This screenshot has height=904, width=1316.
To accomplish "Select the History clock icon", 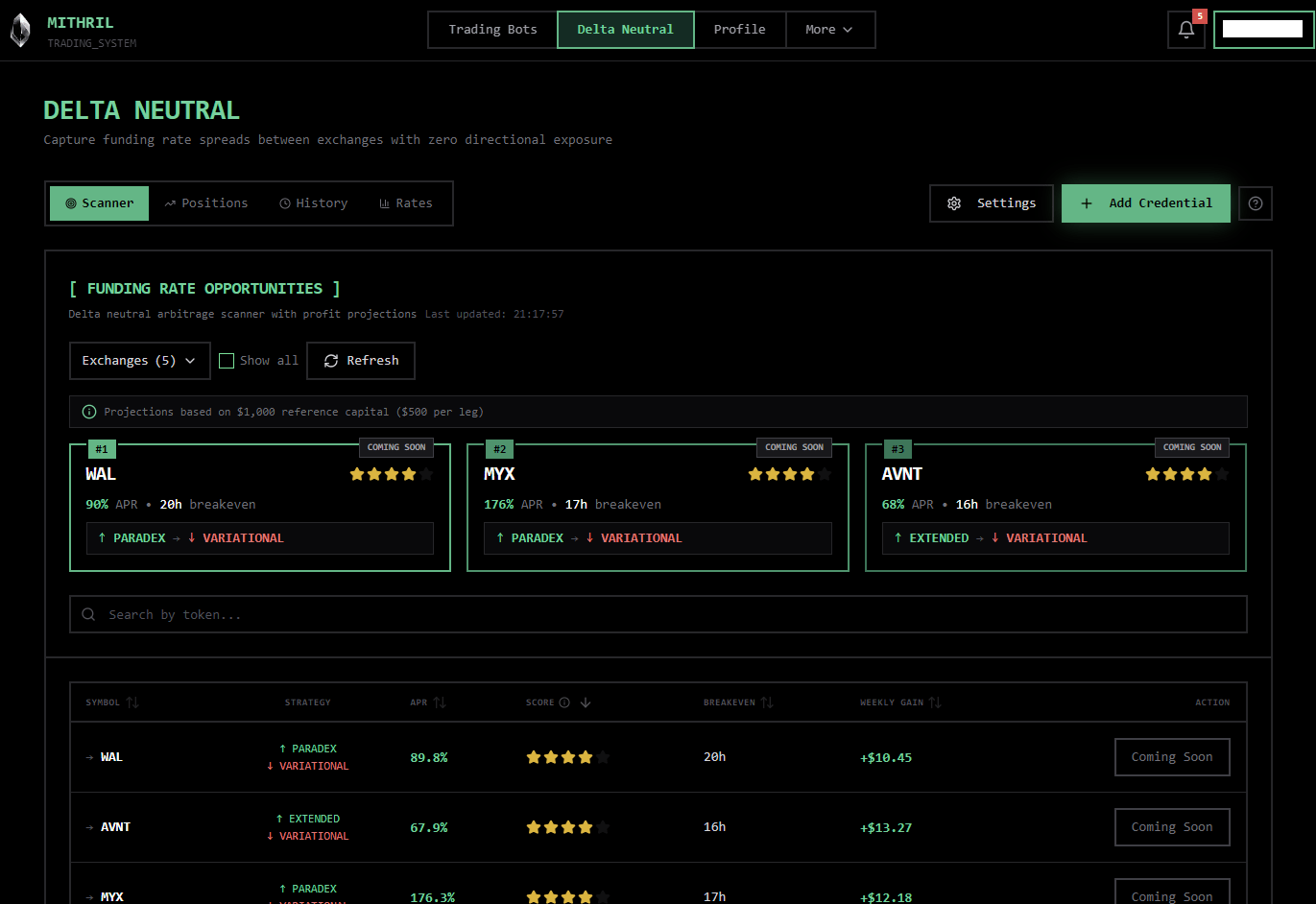I will 285,202.
